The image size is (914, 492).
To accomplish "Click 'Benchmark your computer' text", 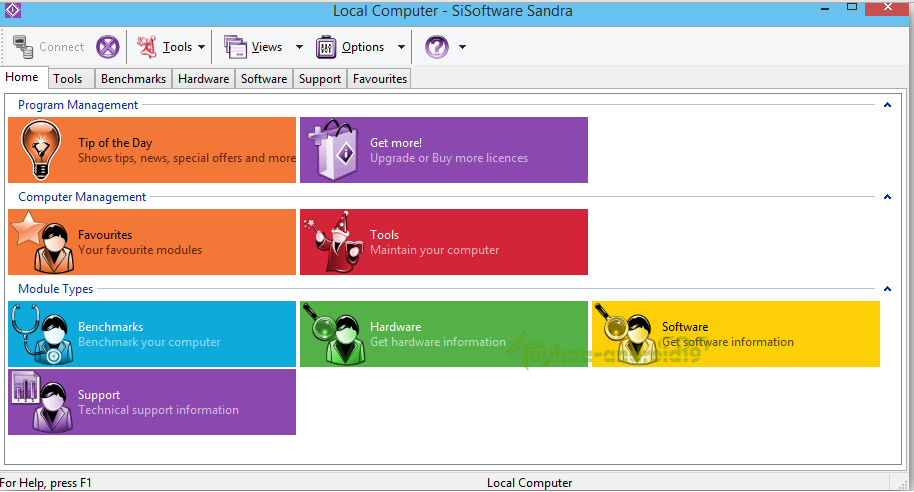I will click(149, 342).
